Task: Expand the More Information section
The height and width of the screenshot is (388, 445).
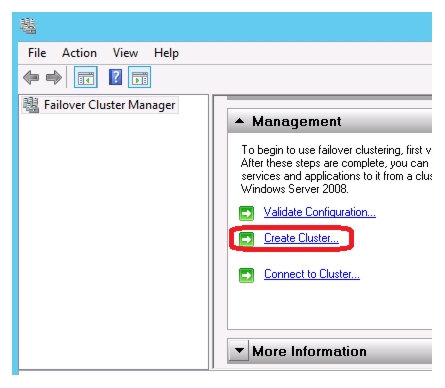Action: (239, 351)
